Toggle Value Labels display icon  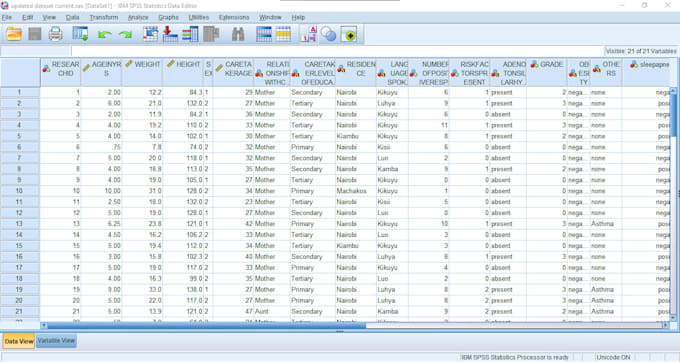tap(309, 34)
